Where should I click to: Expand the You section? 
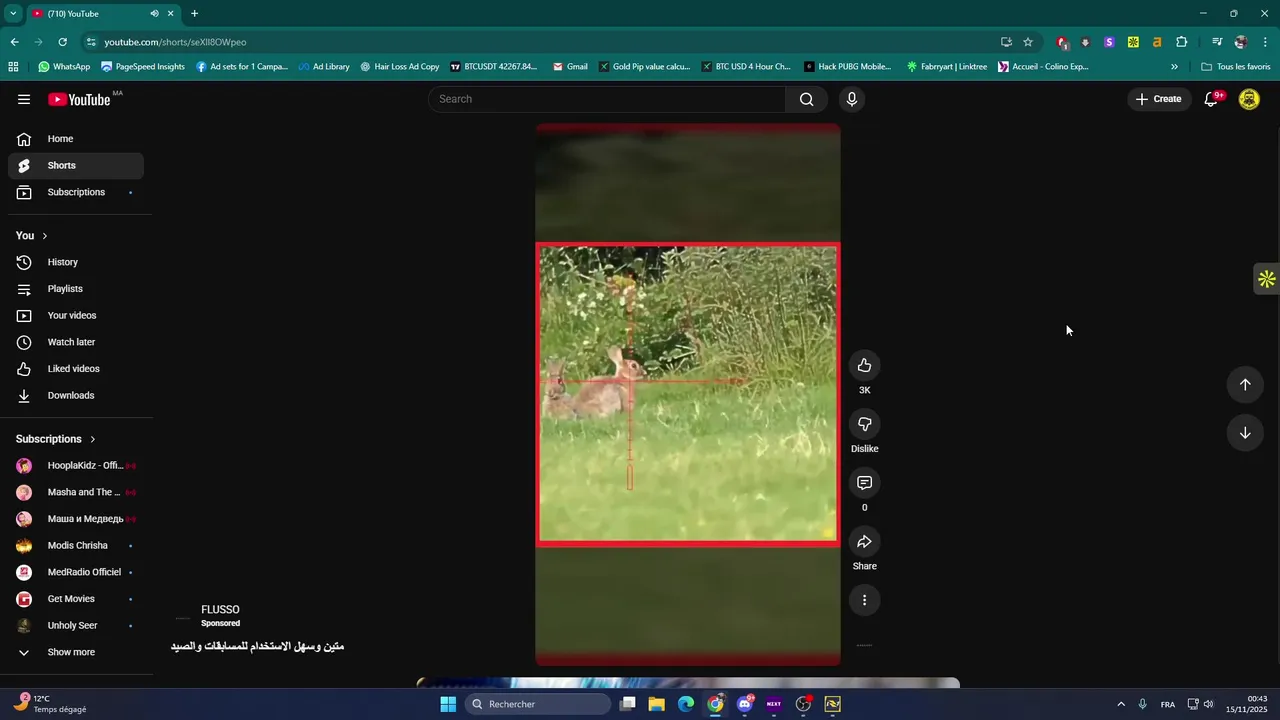pyautogui.click(x=32, y=236)
